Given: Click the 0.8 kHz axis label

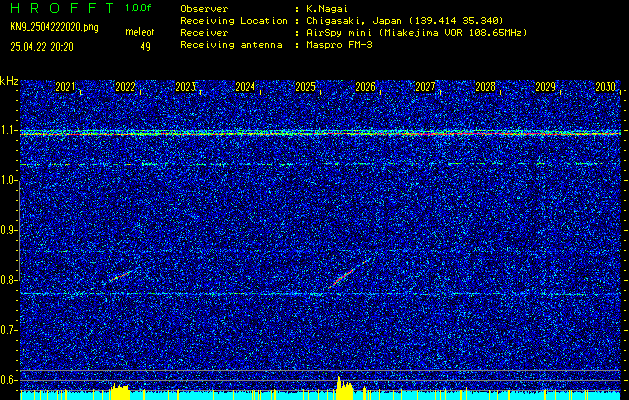Looking at the screenshot, I should [7, 280].
